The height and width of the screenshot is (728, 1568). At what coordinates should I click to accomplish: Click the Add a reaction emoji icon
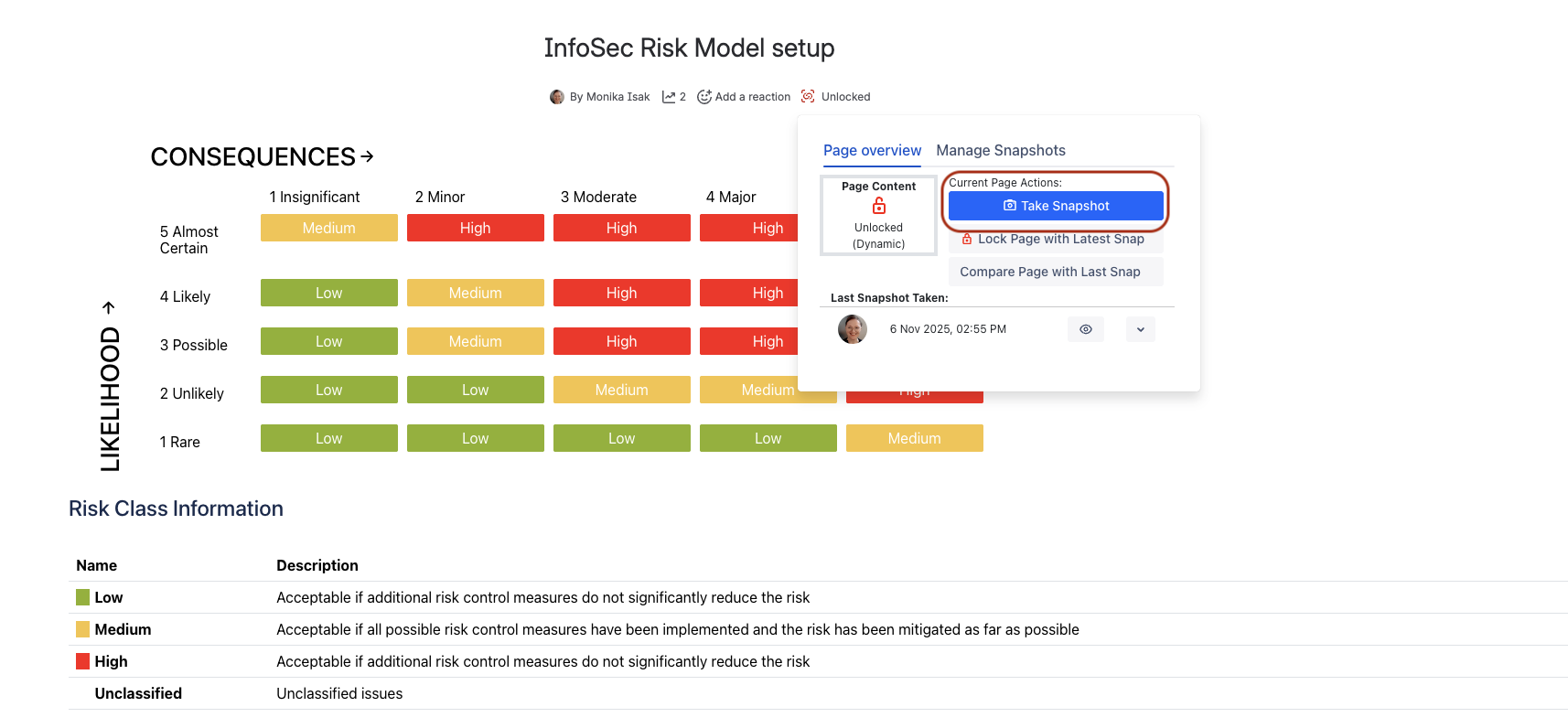pyautogui.click(x=703, y=97)
